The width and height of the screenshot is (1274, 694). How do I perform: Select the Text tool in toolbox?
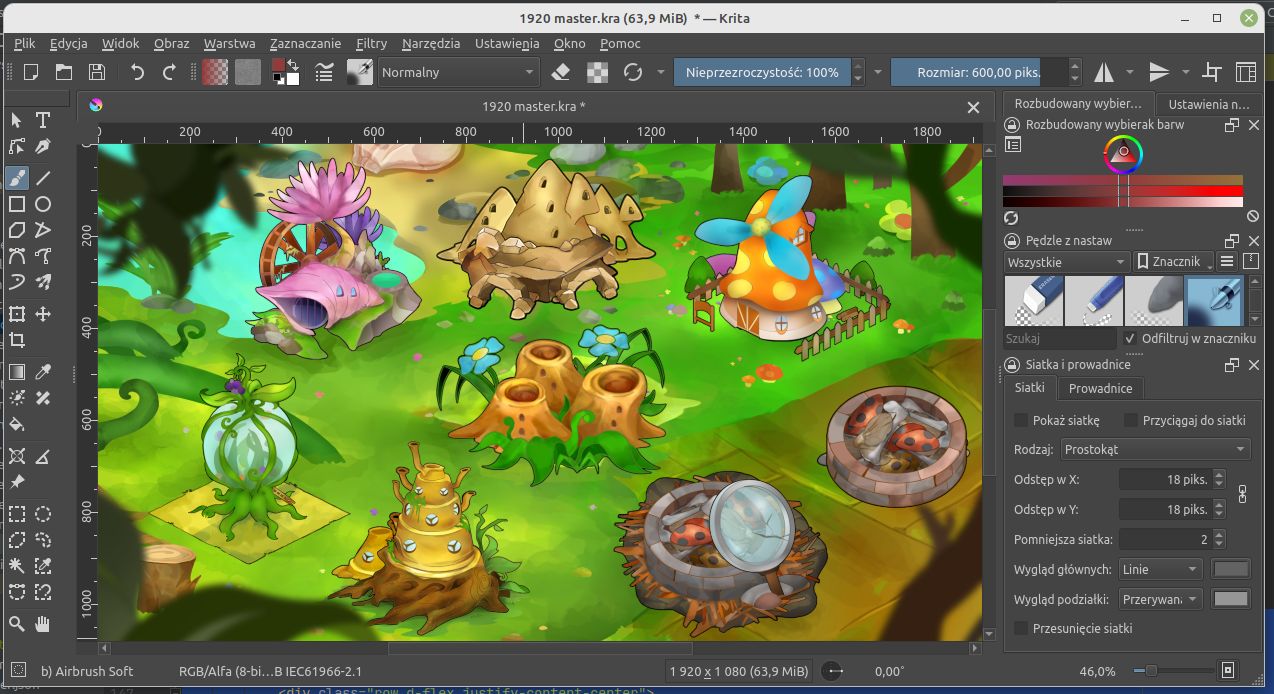43,120
